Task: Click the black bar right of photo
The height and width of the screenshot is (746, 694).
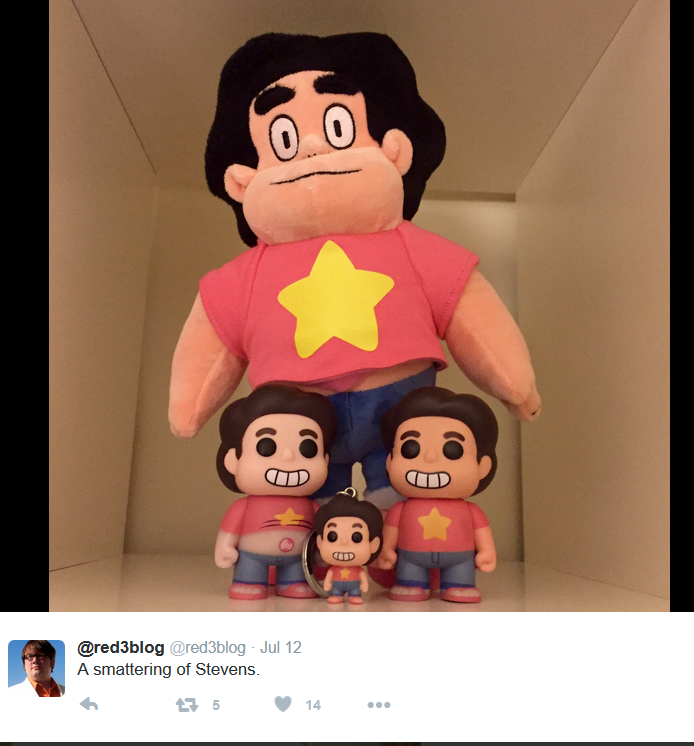Action: 682,305
